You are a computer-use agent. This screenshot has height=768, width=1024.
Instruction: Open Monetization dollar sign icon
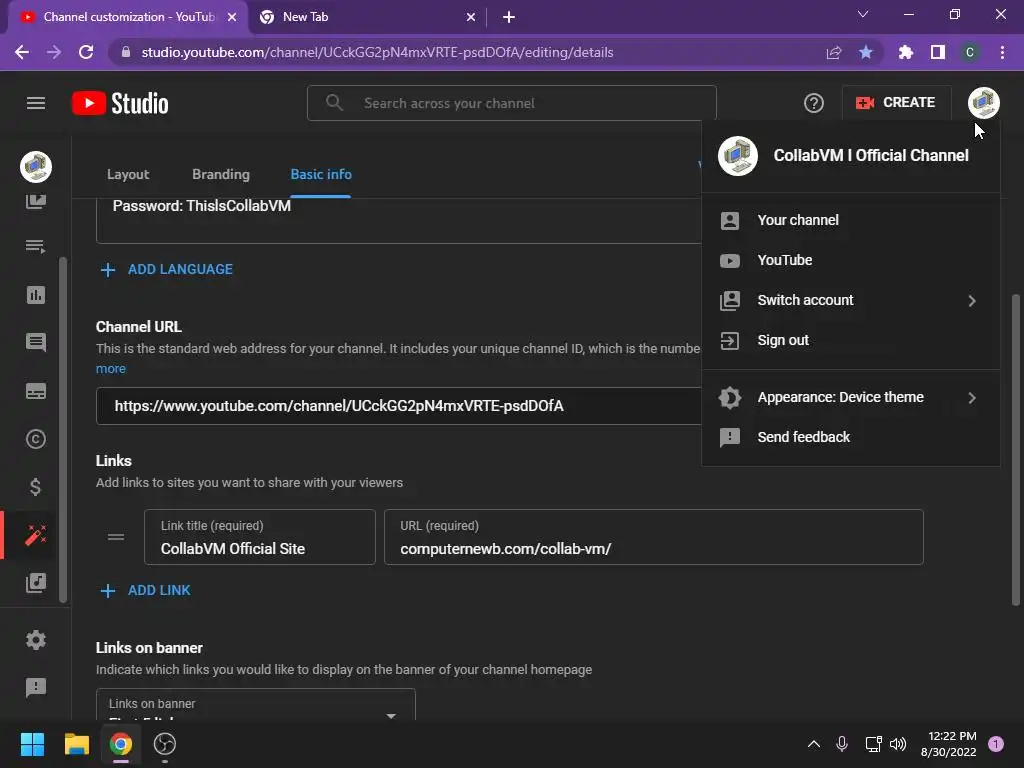pos(36,487)
